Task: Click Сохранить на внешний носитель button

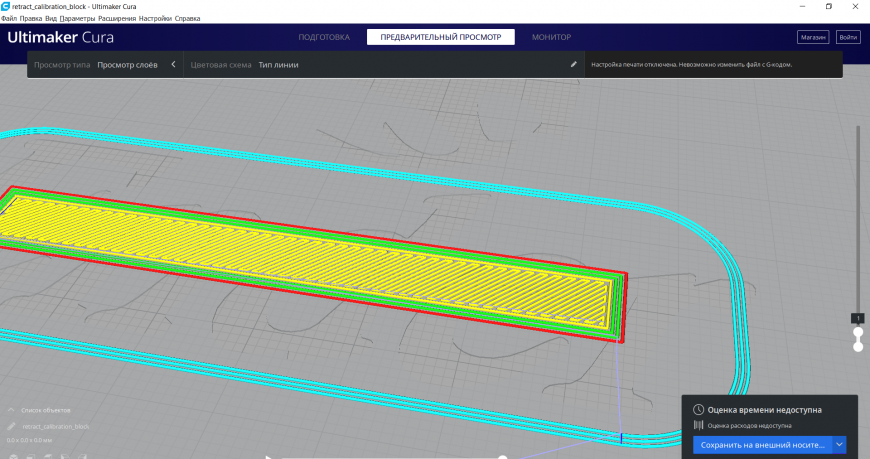Action: click(x=762, y=445)
